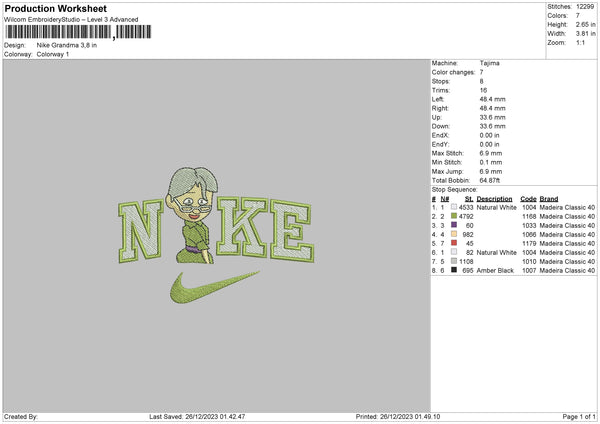Click the 'Min Stitch:' value 0.1 mm
Image resolution: width=600 pixels, height=424 pixels.
491,162
